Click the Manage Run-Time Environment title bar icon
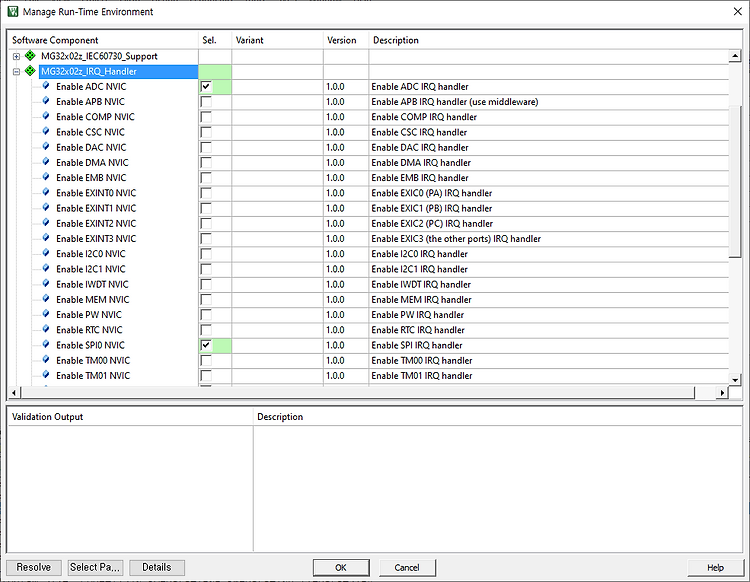Image resolution: width=750 pixels, height=582 pixels. point(13,11)
